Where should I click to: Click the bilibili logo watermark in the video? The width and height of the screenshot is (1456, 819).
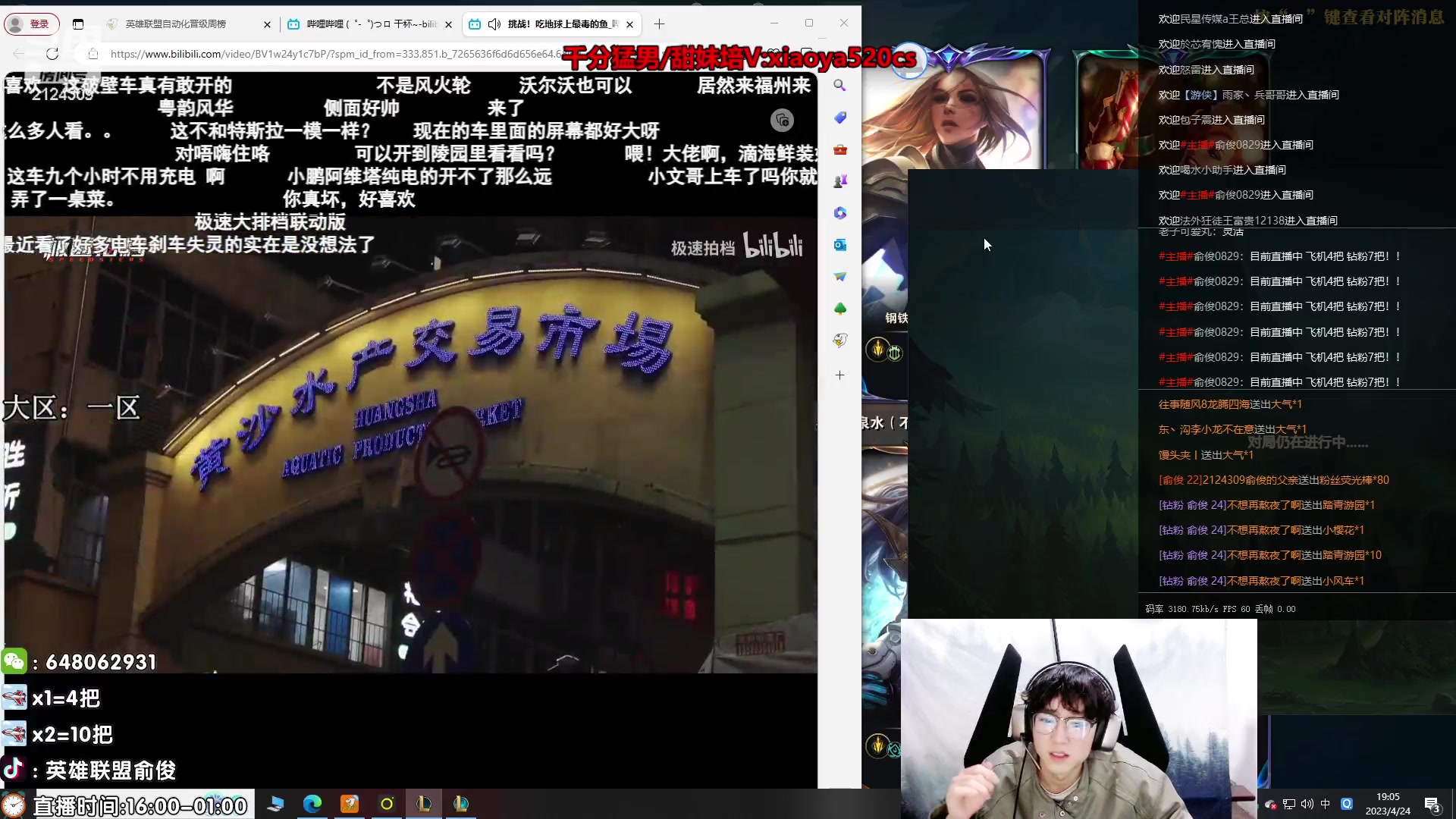[x=773, y=246]
